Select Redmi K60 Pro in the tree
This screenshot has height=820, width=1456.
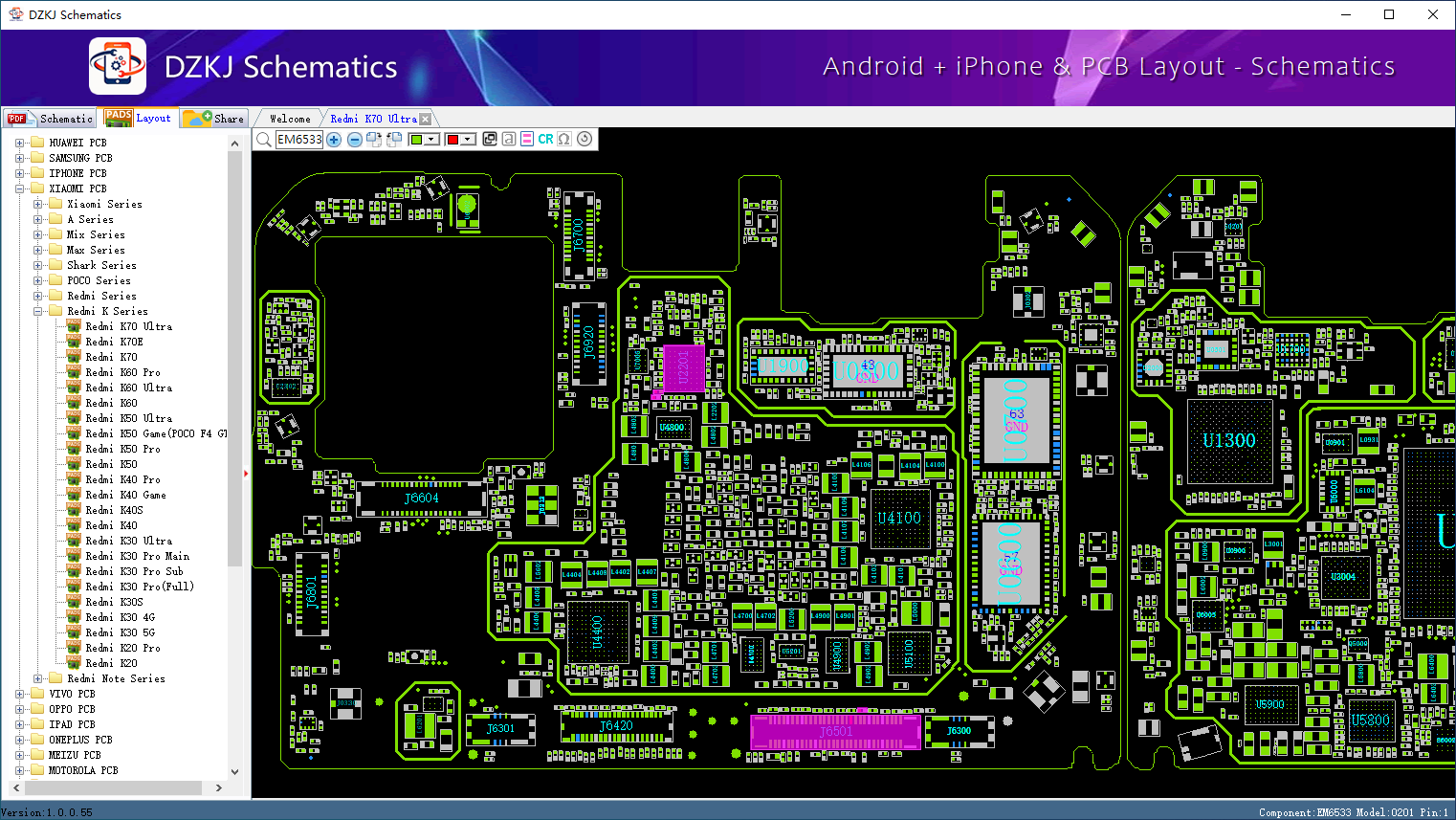pyautogui.click(x=122, y=372)
